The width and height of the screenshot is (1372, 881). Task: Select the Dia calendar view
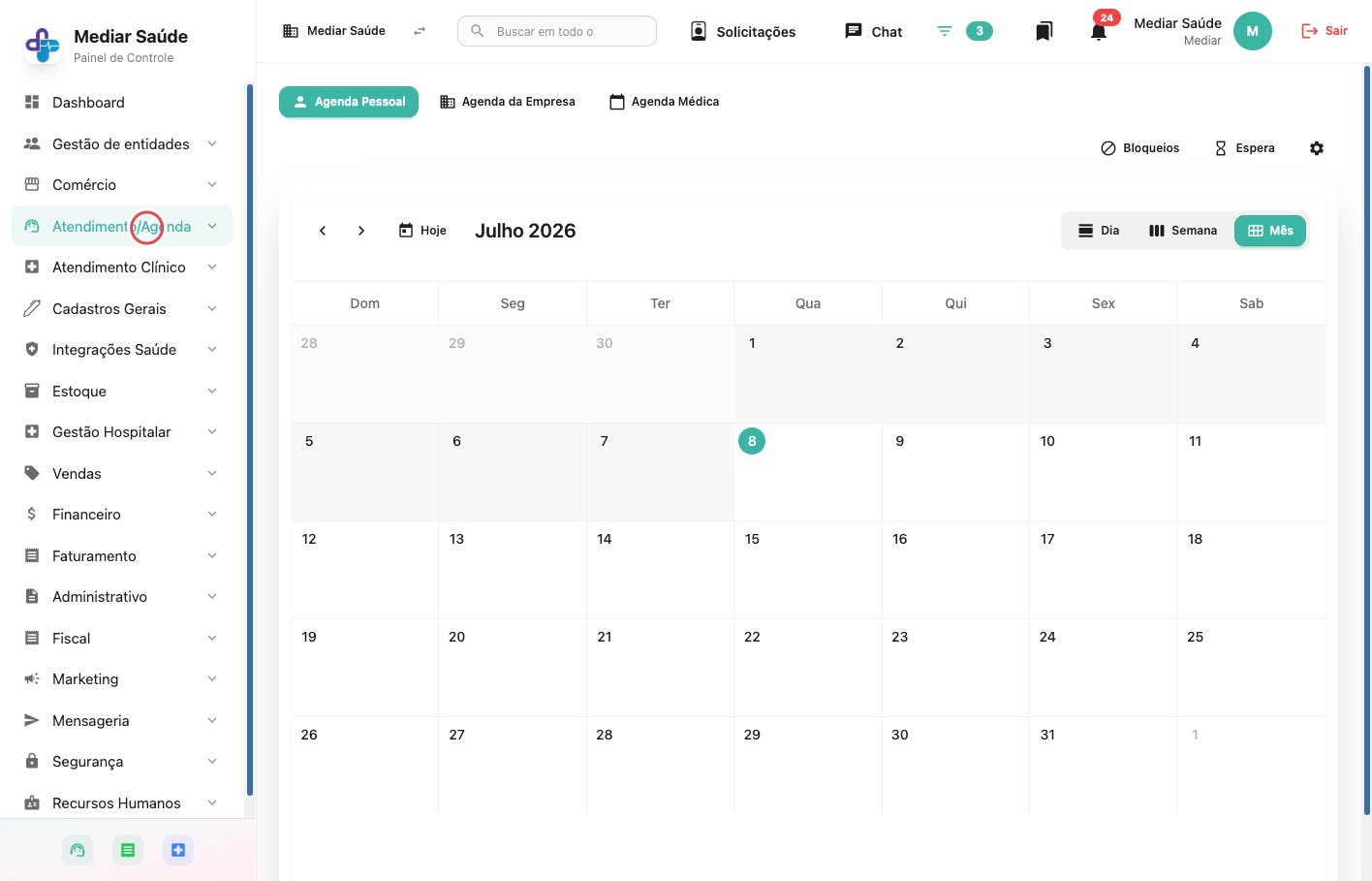[1099, 231]
